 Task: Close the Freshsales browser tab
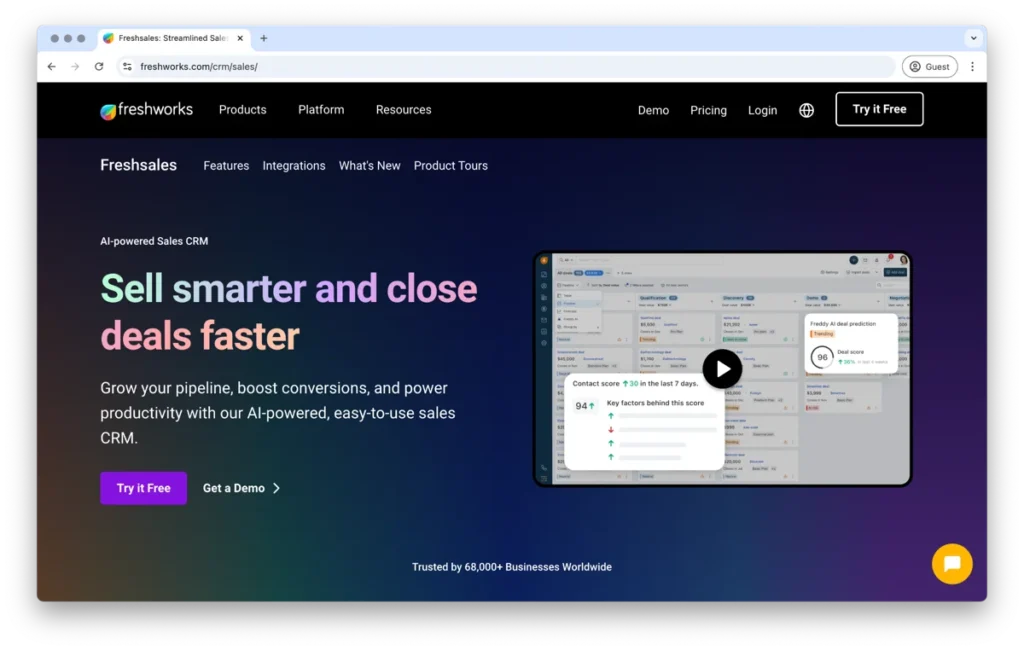(x=240, y=39)
